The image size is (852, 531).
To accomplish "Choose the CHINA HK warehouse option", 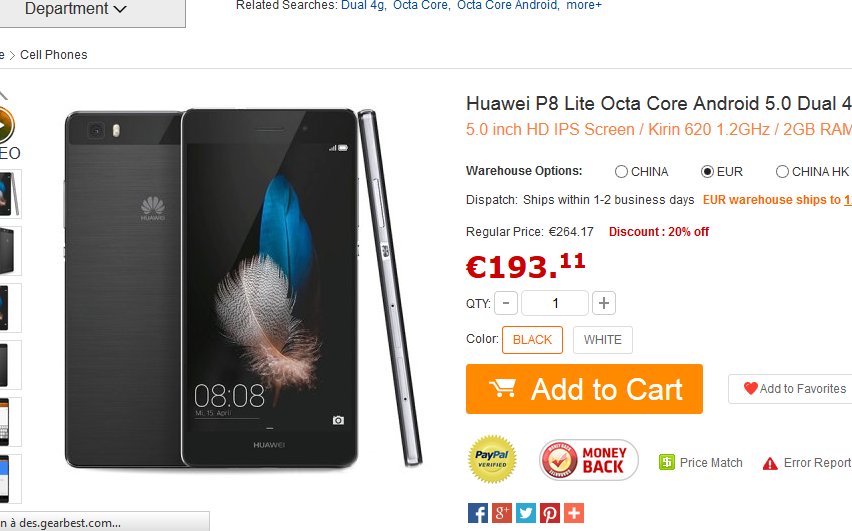I will click(782, 172).
